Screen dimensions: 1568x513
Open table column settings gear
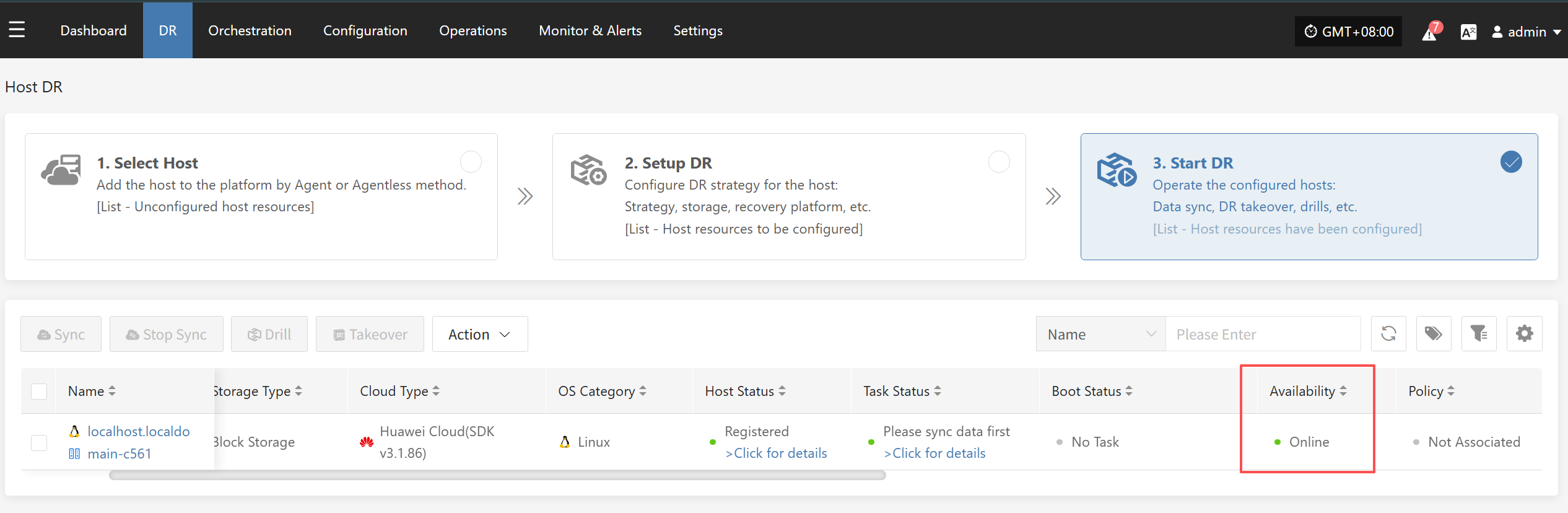pyautogui.click(x=1524, y=334)
